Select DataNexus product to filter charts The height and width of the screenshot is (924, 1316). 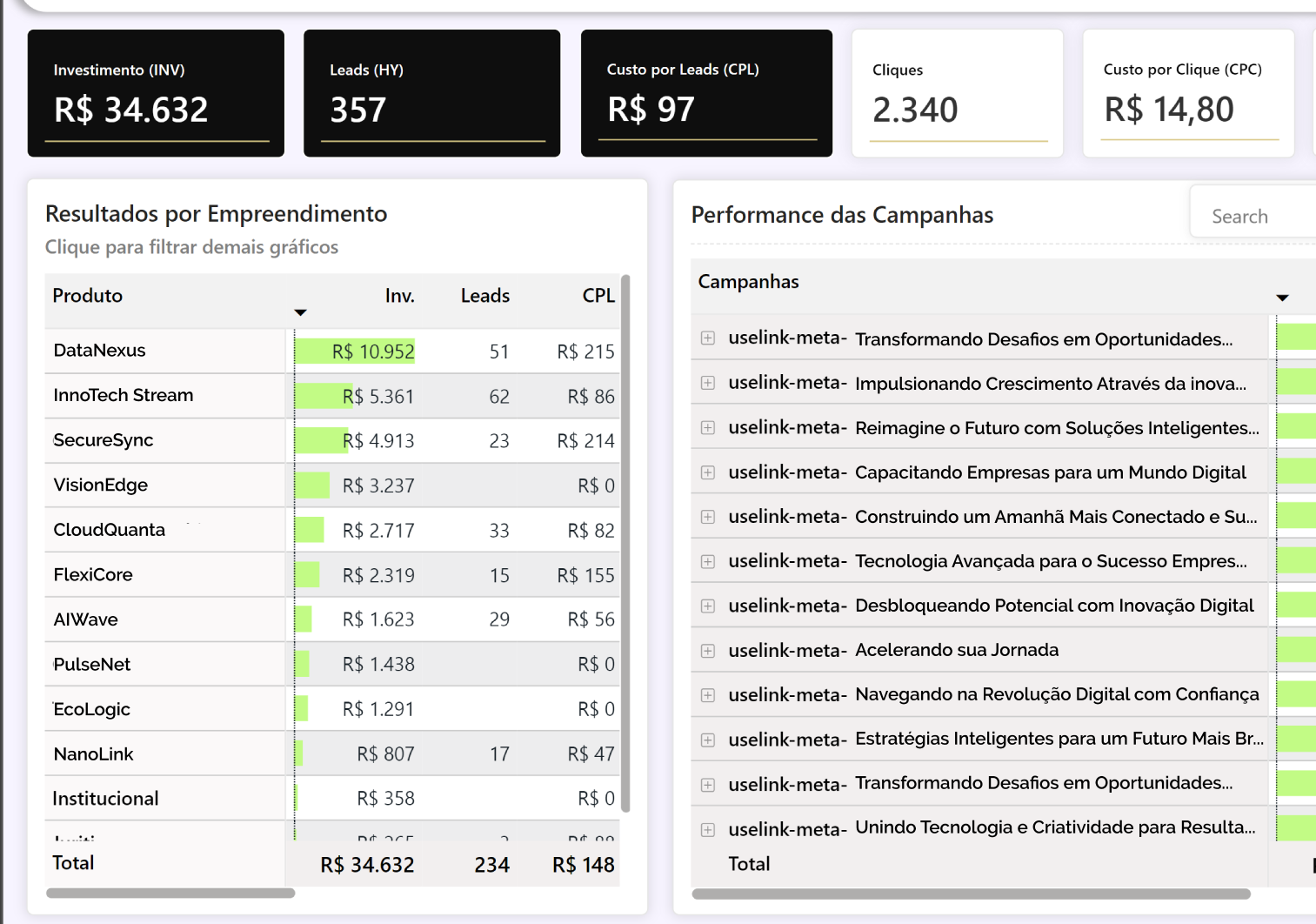[x=100, y=351]
